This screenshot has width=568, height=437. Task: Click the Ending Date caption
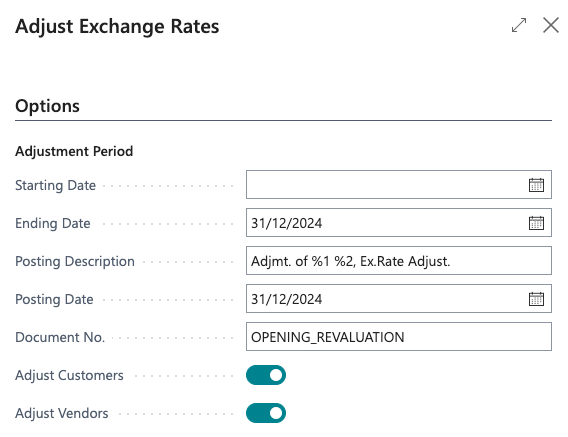click(53, 223)
